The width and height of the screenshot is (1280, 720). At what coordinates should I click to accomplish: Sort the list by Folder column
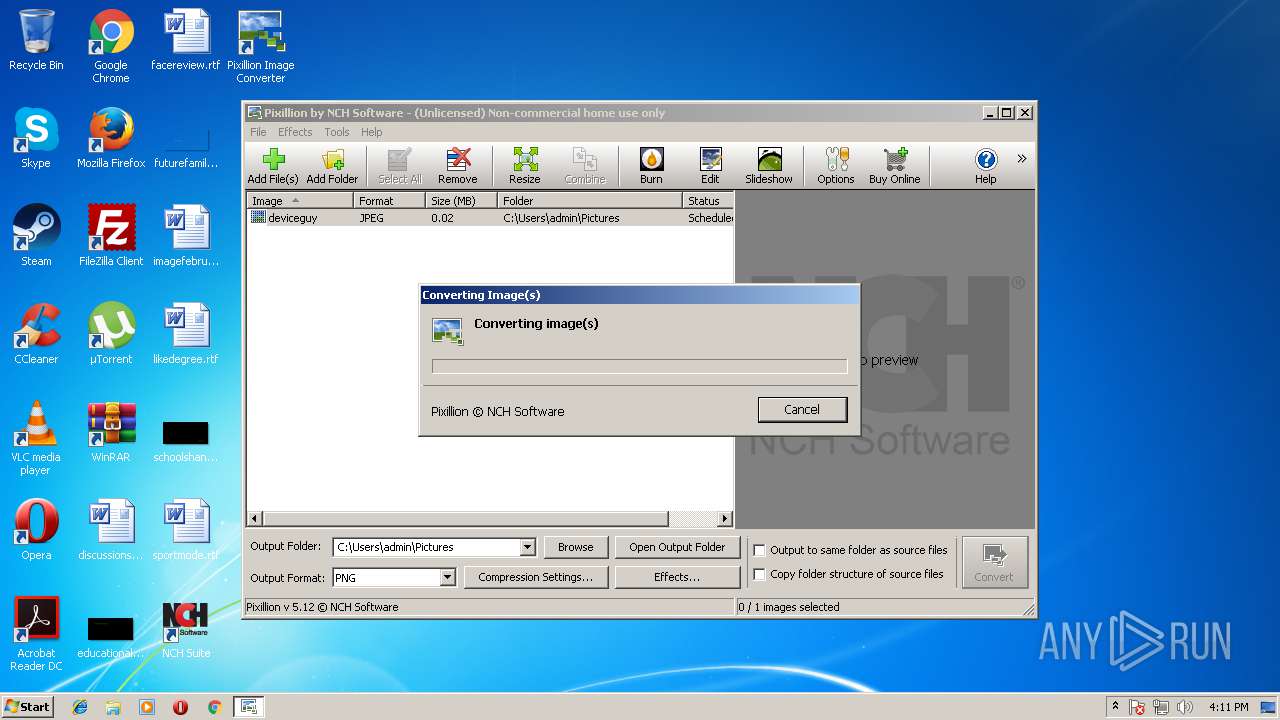coord(590,201)
